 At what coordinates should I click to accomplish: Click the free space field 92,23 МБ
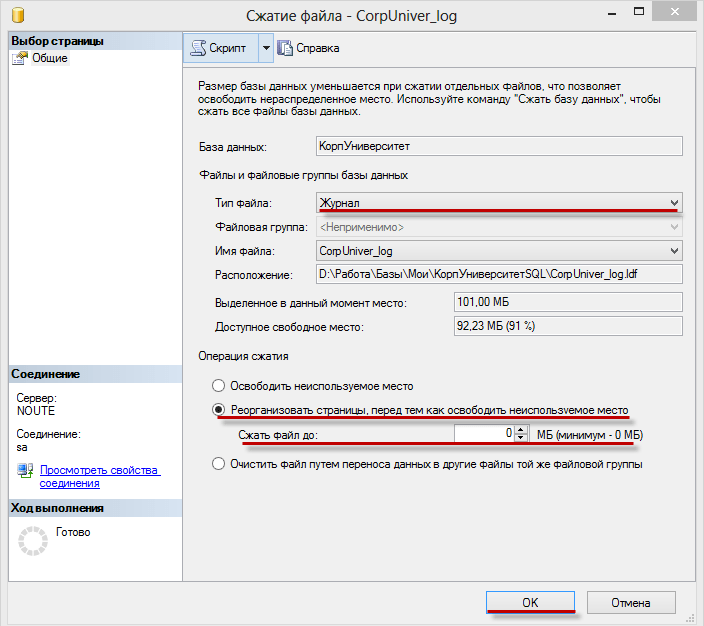(x=568, y=326)
